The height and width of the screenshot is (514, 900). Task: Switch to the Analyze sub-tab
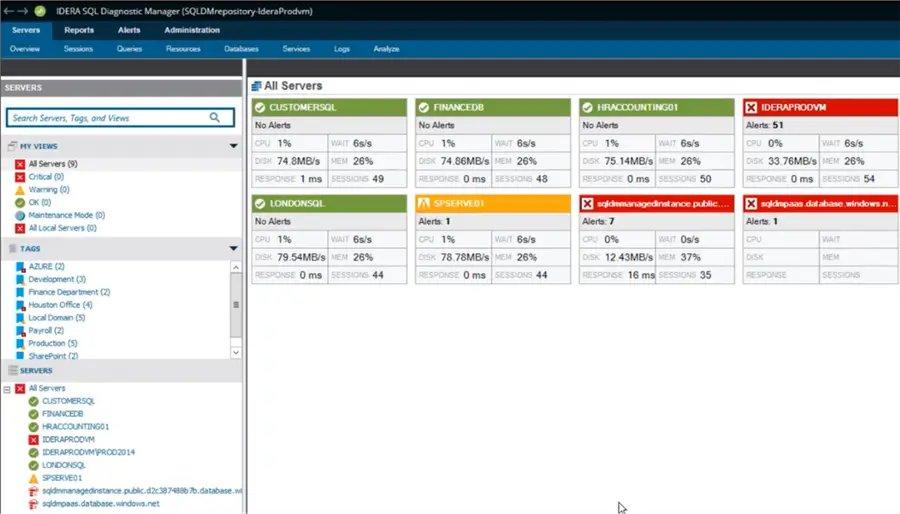coord(386,49)
